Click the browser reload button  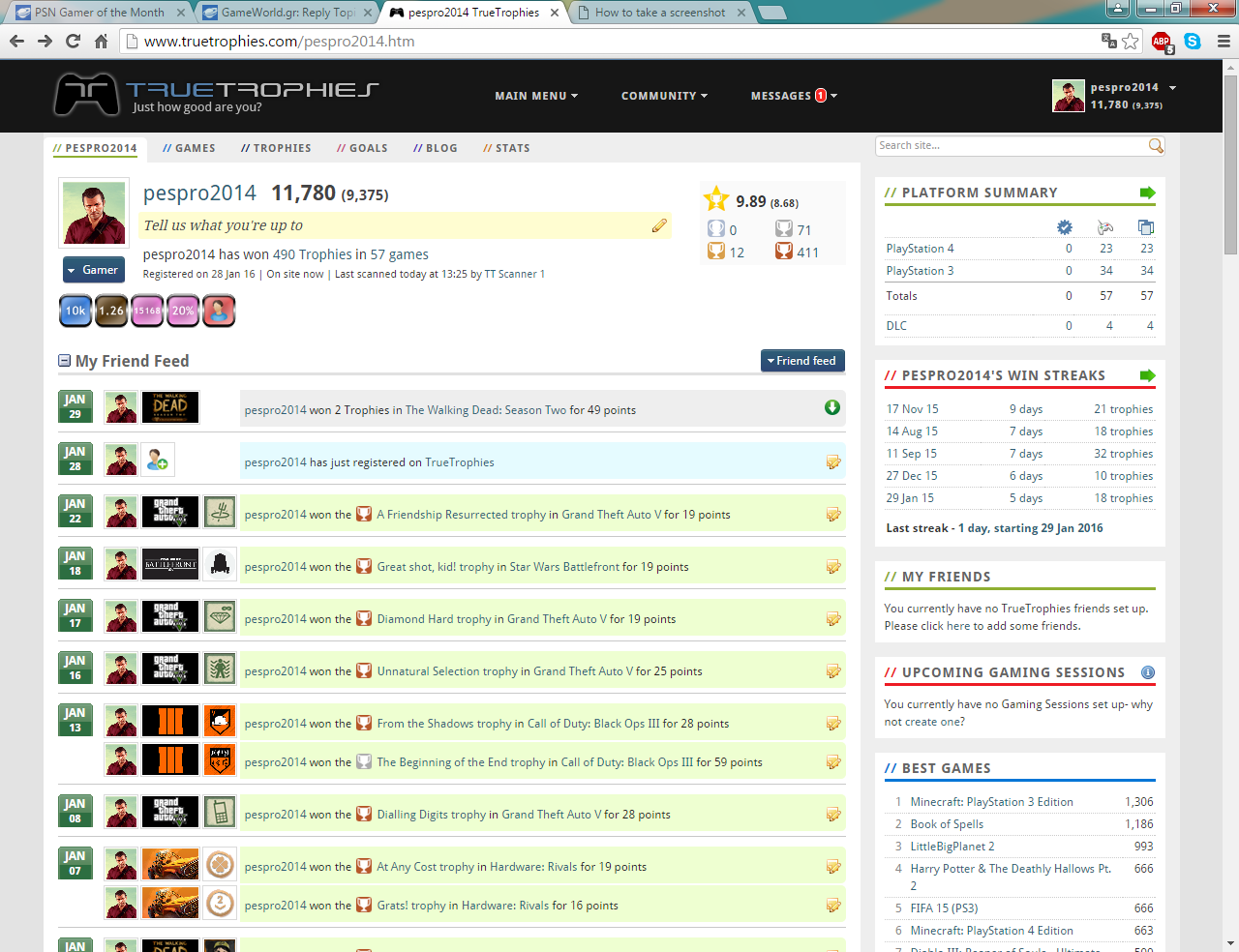73,41
